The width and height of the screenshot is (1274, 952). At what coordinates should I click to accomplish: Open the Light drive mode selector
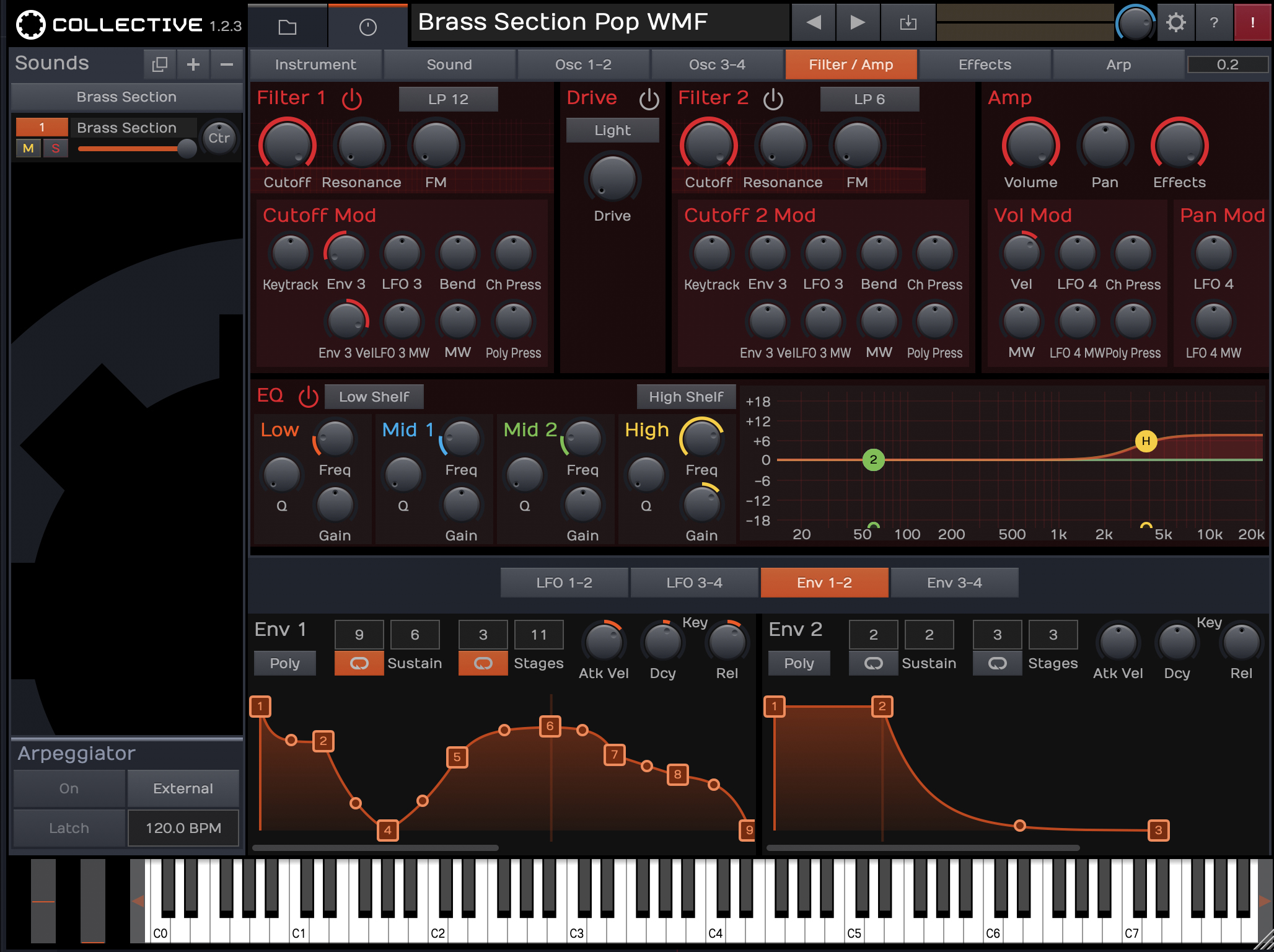pyautogui.click(x=612, y=130)
